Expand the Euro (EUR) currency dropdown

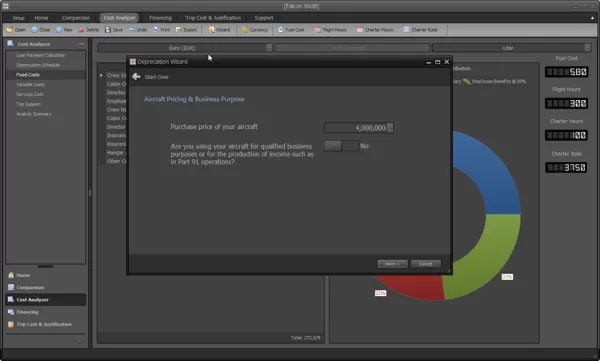click(269, 48)
